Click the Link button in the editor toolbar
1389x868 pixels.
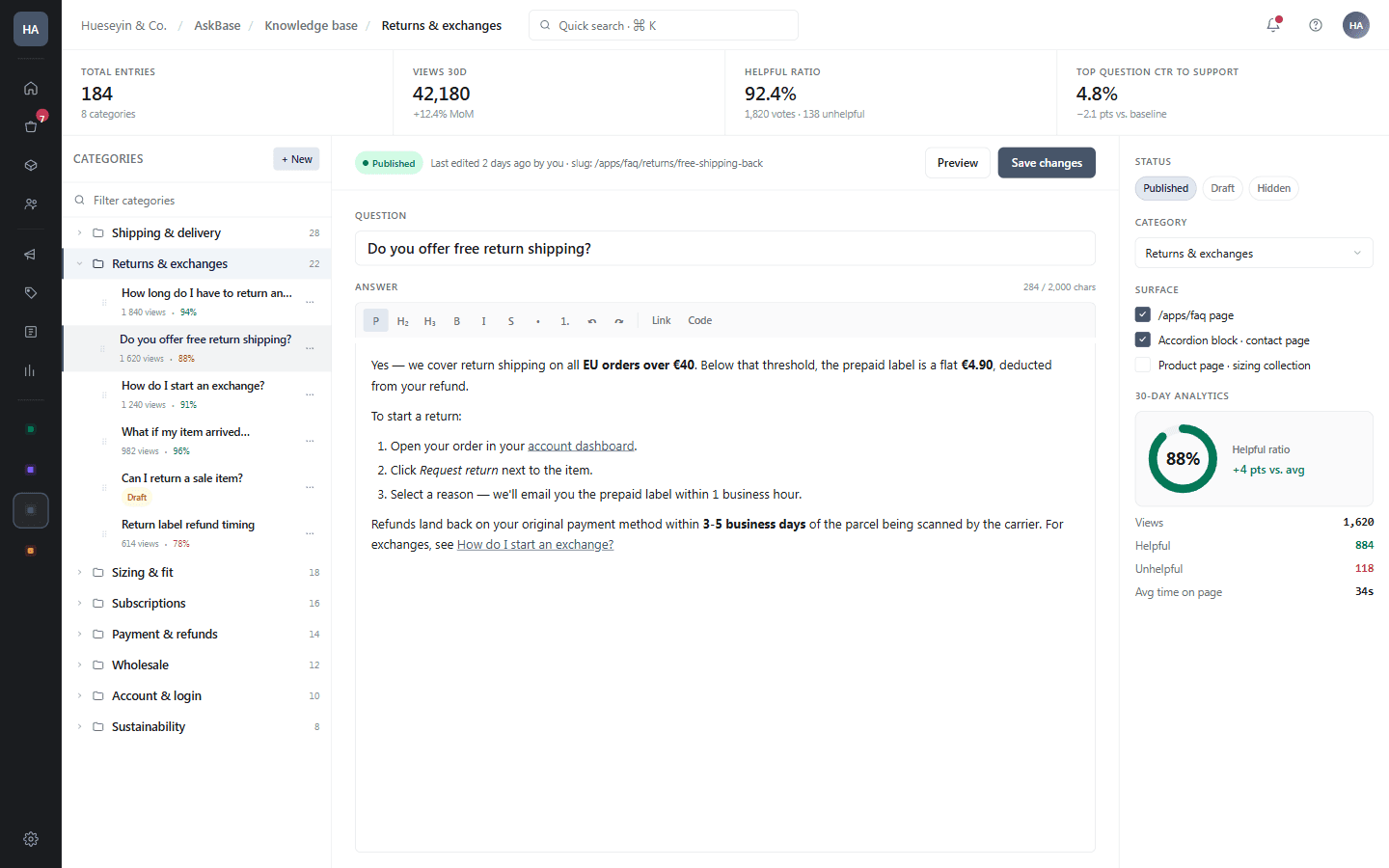coord(662,320)
